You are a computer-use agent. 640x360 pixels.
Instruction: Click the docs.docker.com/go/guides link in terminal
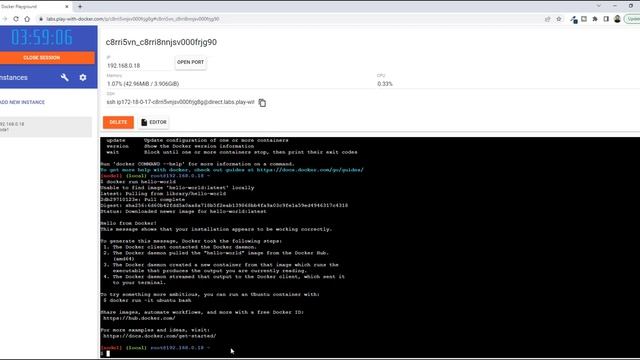coord(310,170)
